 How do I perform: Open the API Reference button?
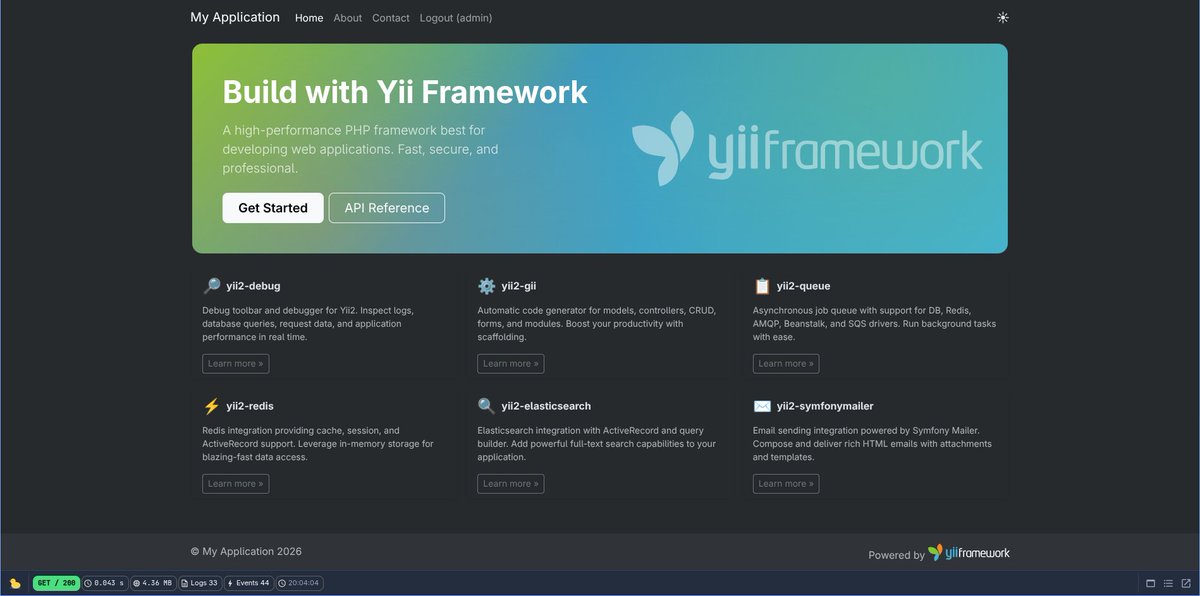click(x=387, y=208)
